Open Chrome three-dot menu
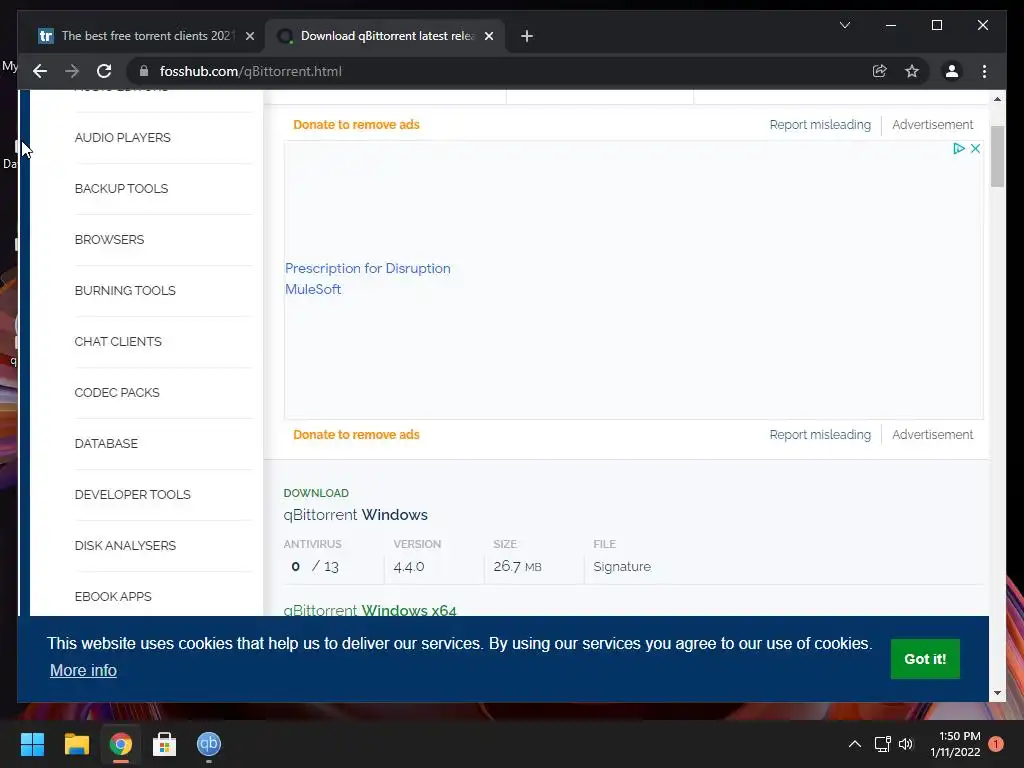The width and height of the screenshot is (1024, 768). coord(984,71)
